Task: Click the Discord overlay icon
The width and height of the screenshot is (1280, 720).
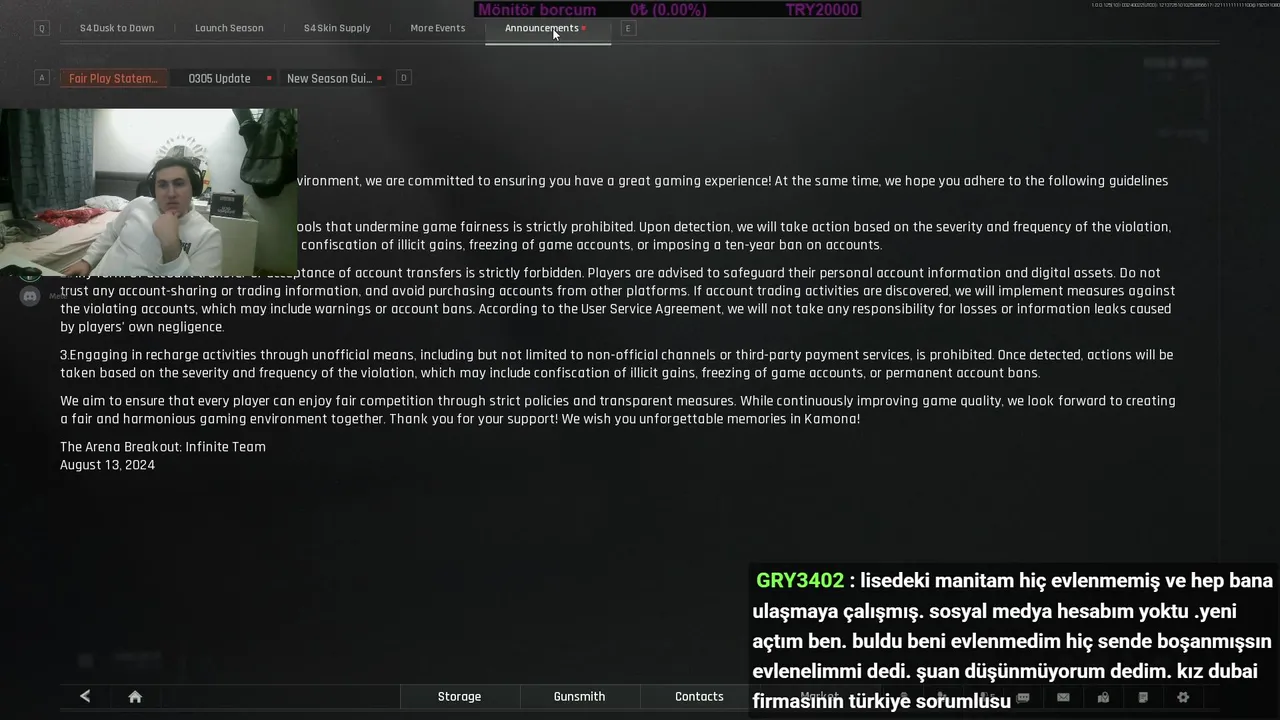Action: 30,295
